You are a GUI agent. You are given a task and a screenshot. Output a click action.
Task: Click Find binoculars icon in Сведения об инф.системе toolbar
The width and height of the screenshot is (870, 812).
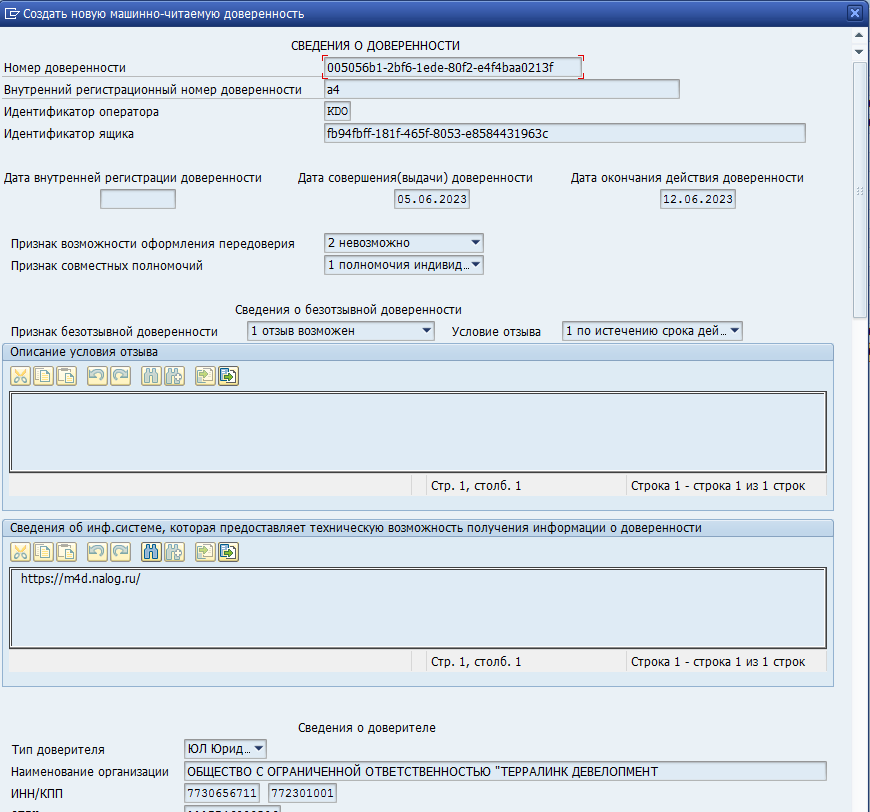pos(151,551)
